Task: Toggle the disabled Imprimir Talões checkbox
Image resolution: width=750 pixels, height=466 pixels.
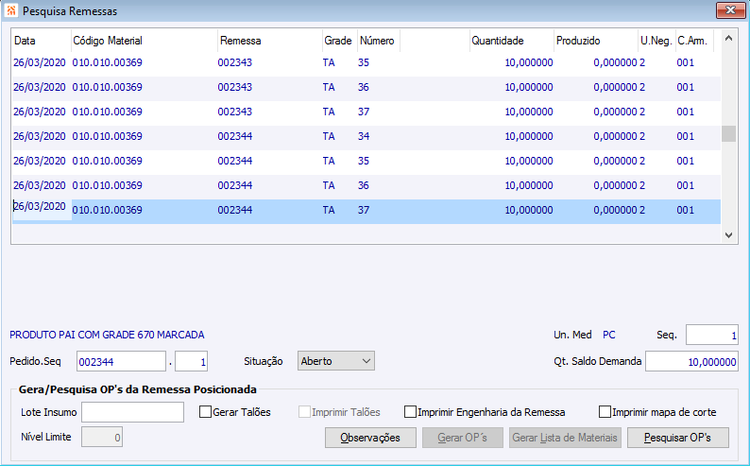Action: [x=304, y=412]
